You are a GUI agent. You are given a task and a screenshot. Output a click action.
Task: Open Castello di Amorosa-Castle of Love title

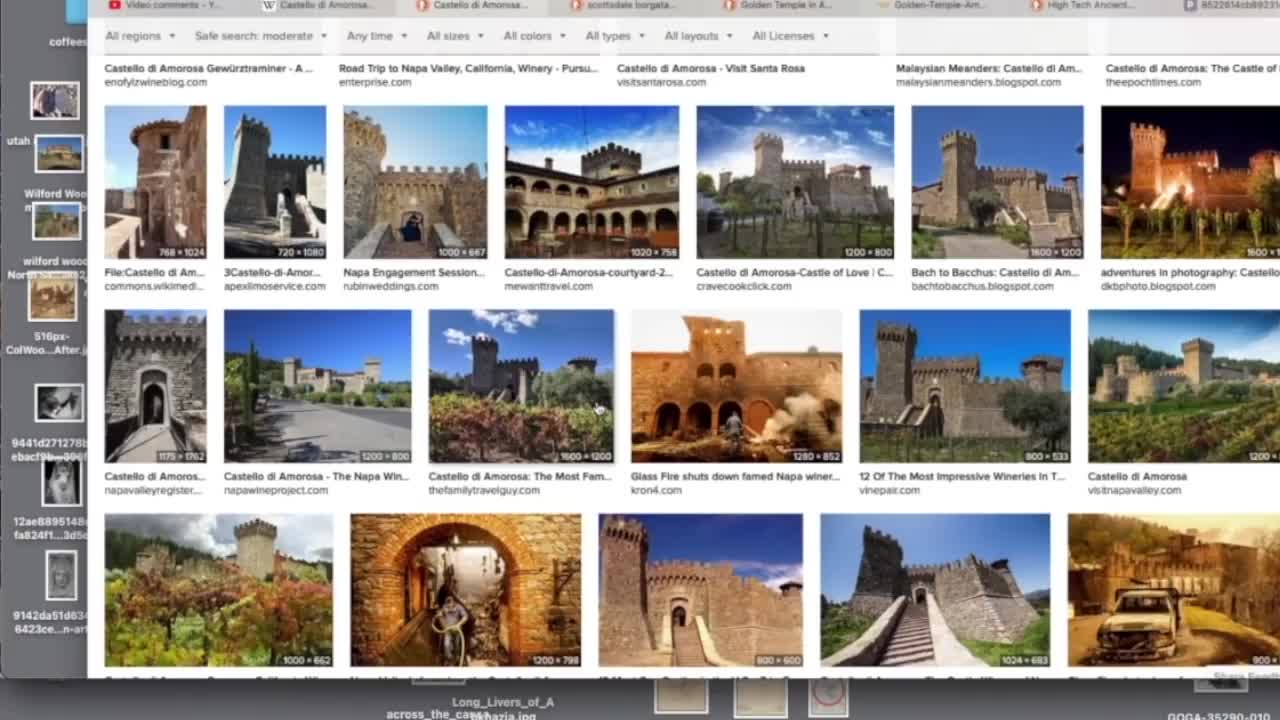coord(794,273)
